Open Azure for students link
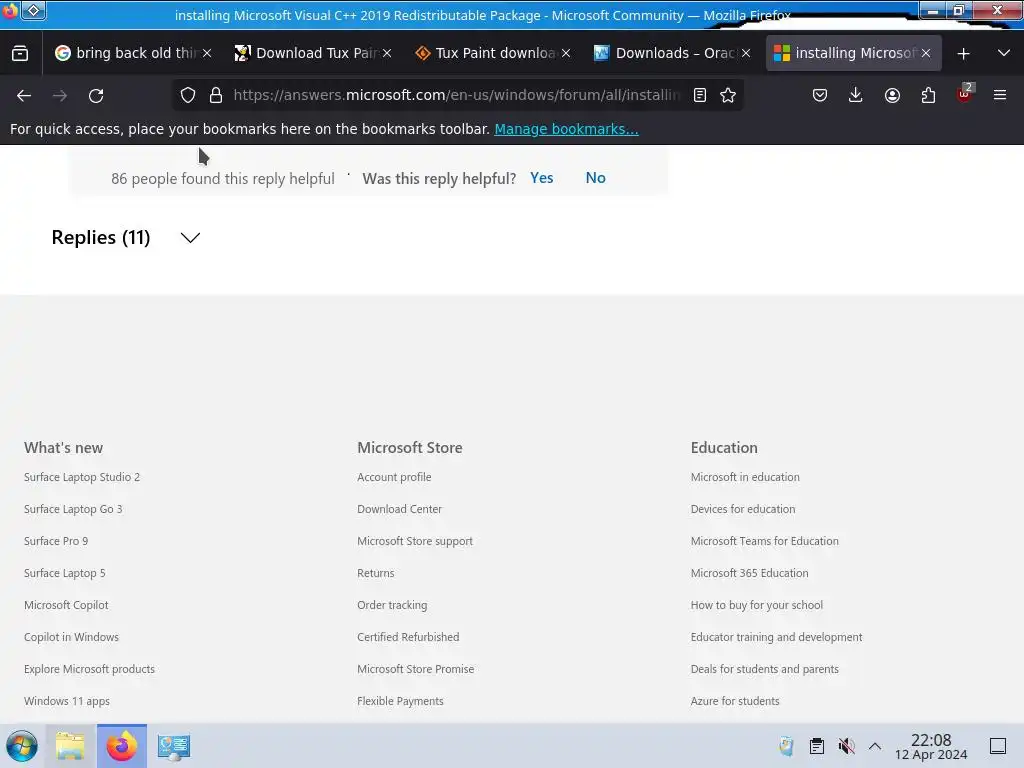The image size is (1024, 768). point(735,701)
